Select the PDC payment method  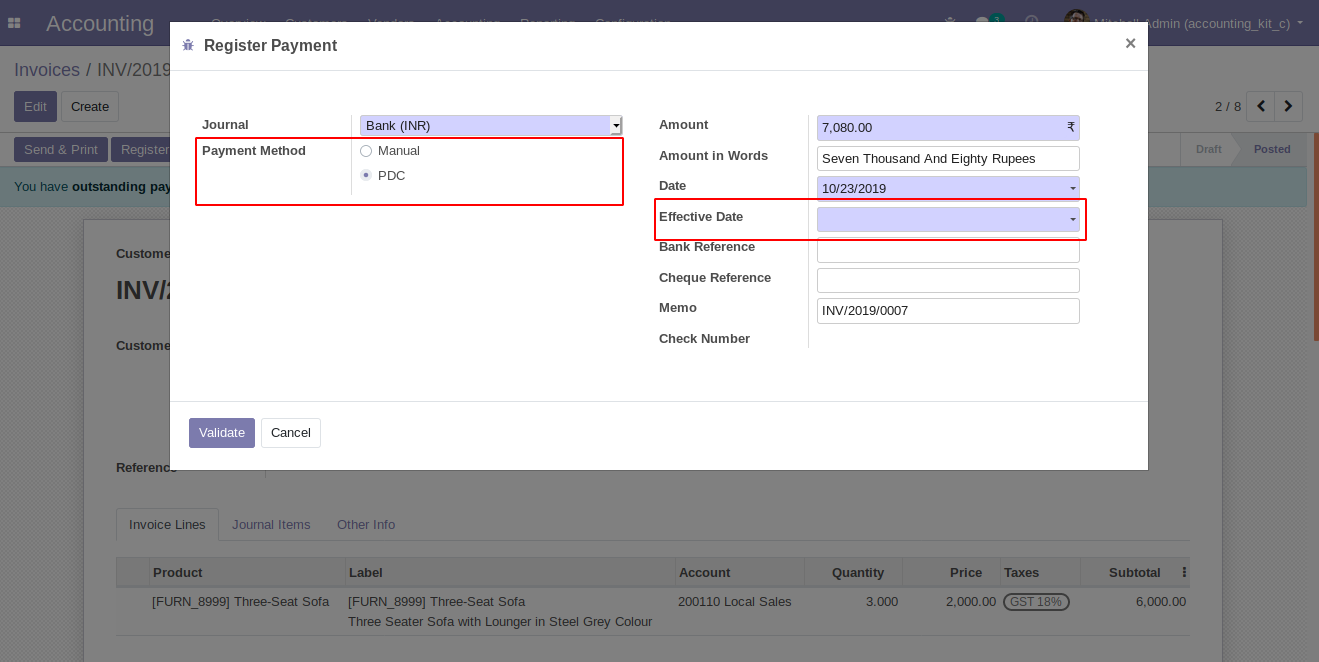point(366,176)
